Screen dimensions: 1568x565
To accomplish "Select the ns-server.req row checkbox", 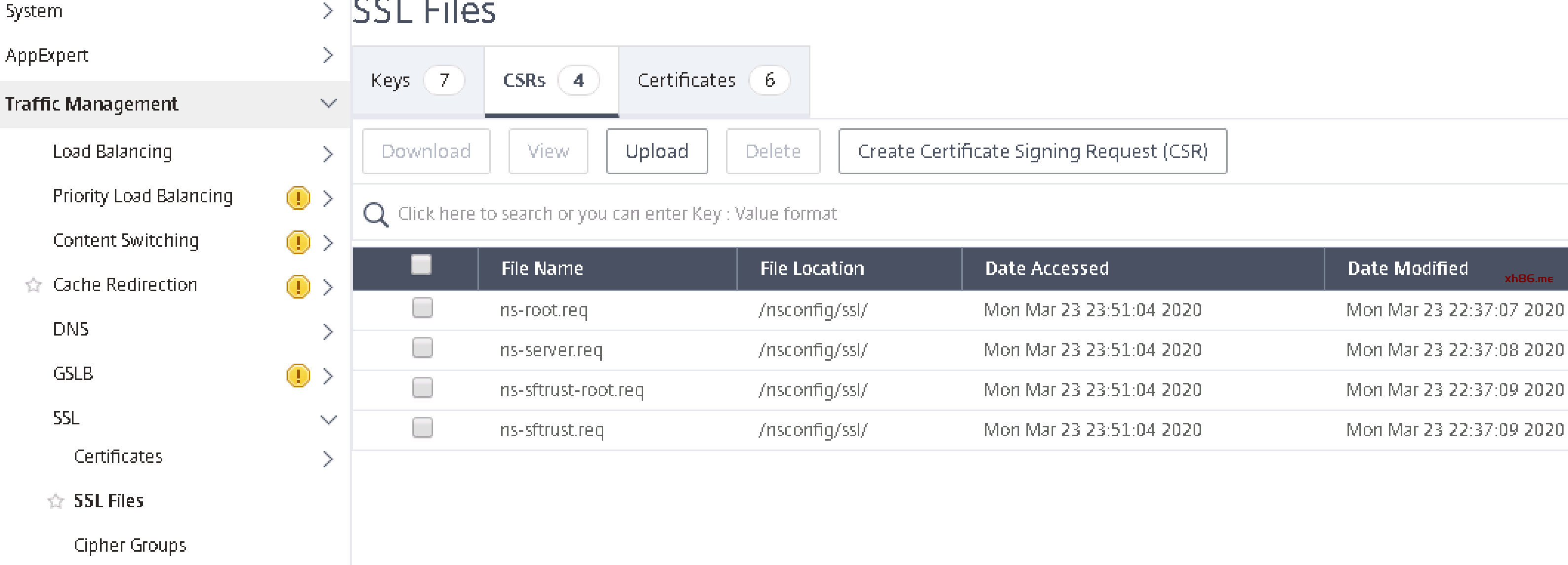I will [422, 348].
